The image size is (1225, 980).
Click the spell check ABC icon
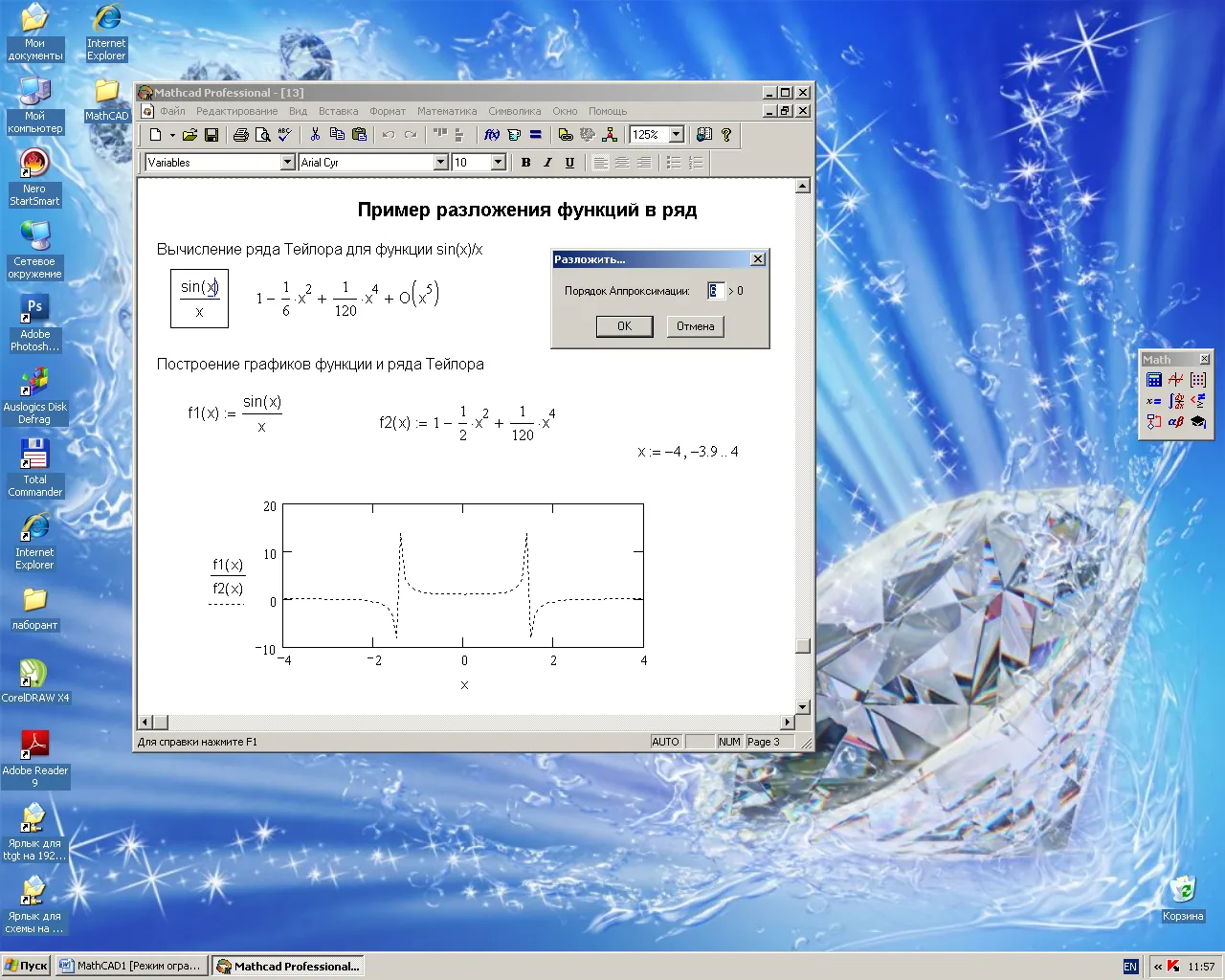[285, 135]
